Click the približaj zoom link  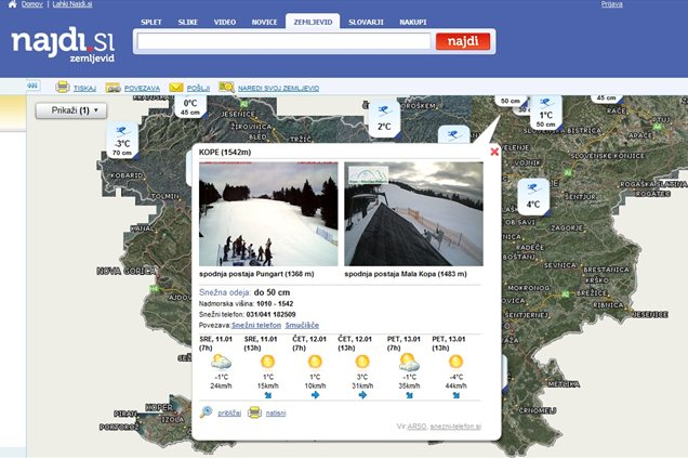coord(229,413)
